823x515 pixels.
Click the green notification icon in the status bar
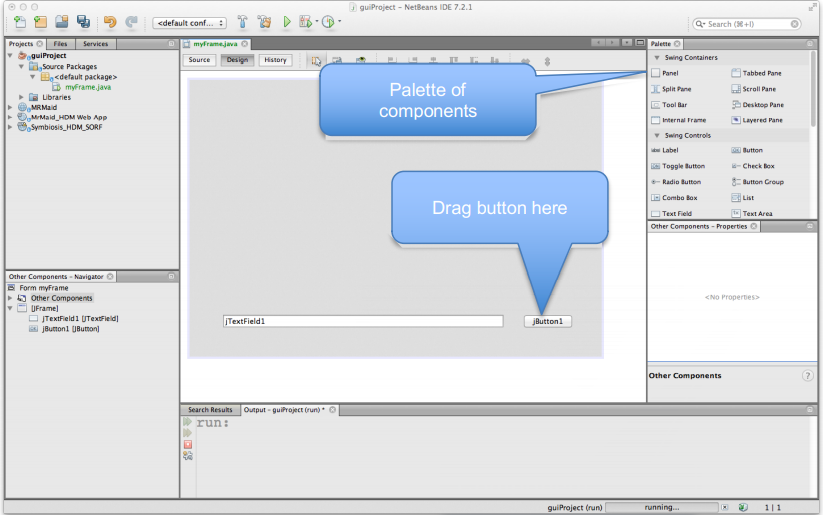743,508
